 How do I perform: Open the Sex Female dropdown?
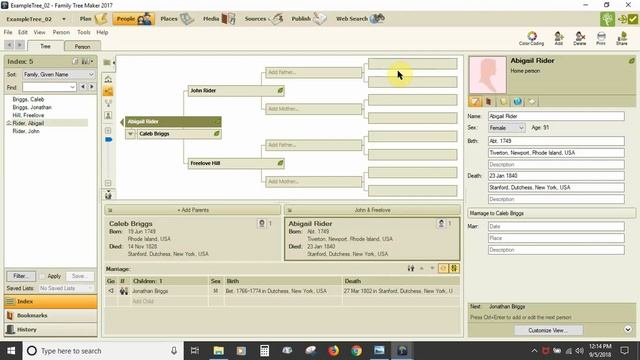point(507,128)
